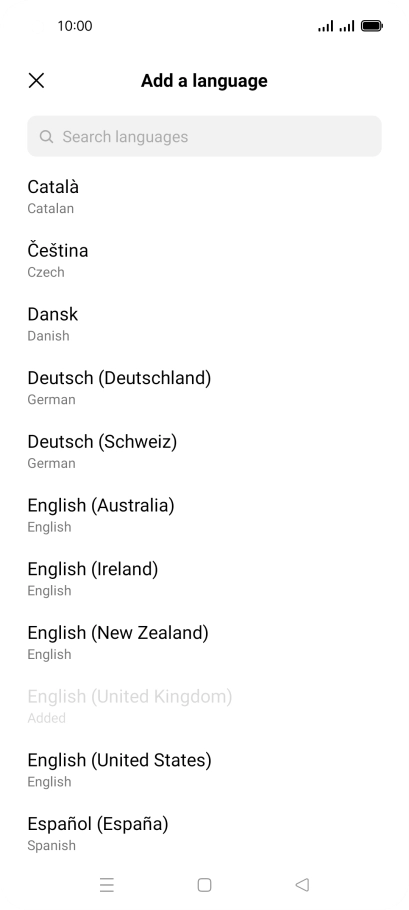The height and width of the screenshot is (910, 409).
Task: Select English (Ireland)
Action: coord(204,579)
